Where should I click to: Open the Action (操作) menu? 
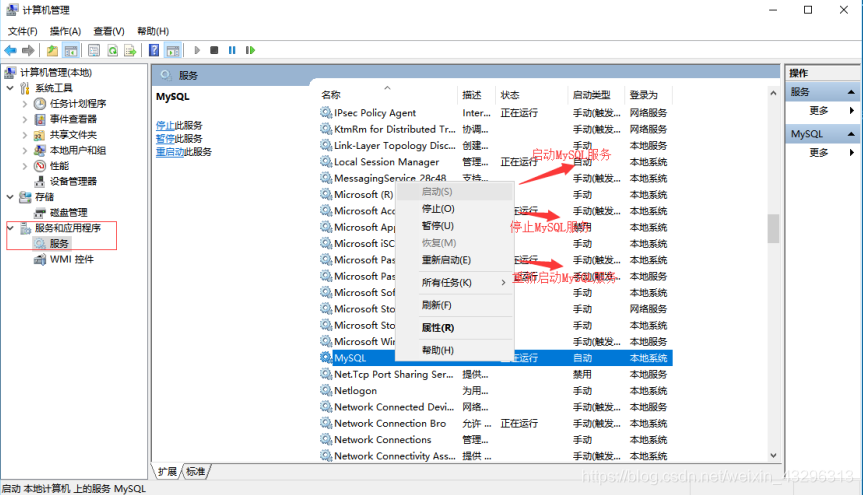[65, 31]
